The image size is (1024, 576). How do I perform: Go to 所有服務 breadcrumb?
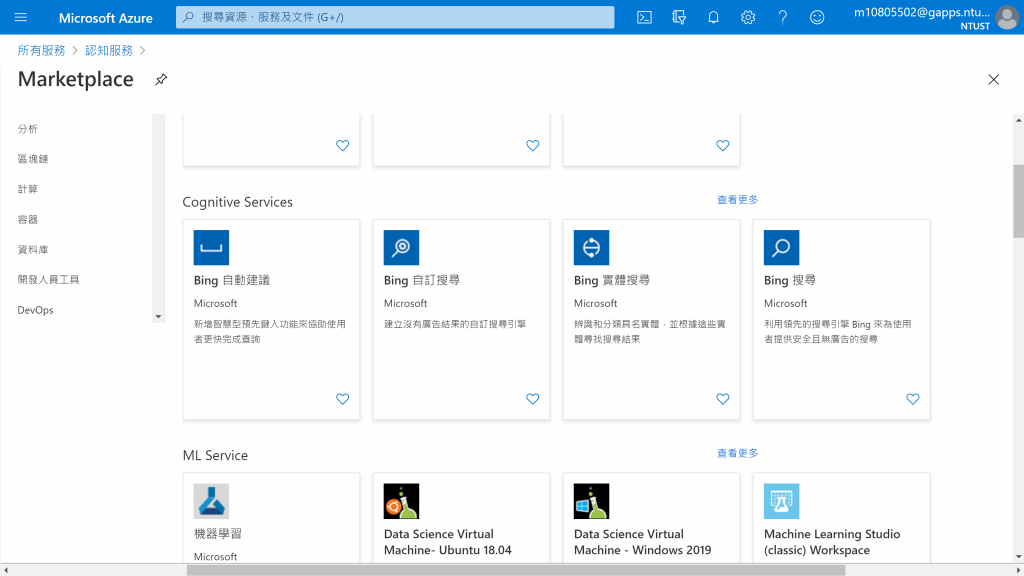pyautogui.click(x=41, y=50)
